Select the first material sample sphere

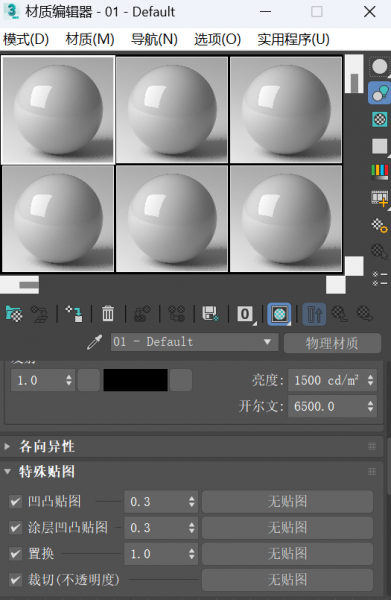point(58,110)
